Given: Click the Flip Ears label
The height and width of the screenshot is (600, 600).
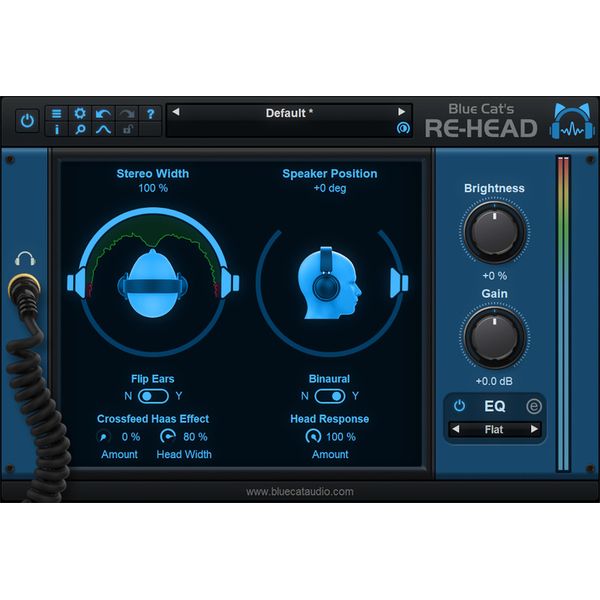Looking at the screenshot, I should point(153,379).
